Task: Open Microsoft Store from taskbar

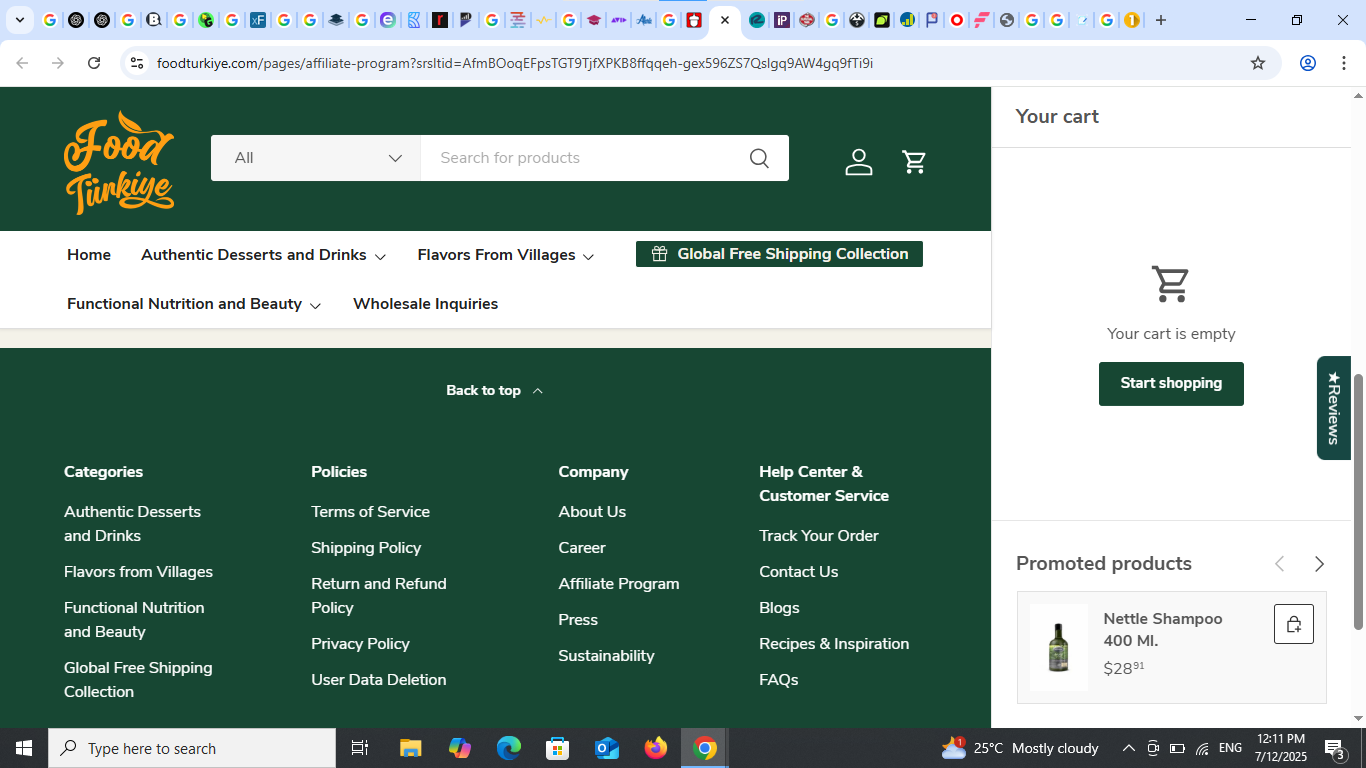Action: (x=558, y=748)
